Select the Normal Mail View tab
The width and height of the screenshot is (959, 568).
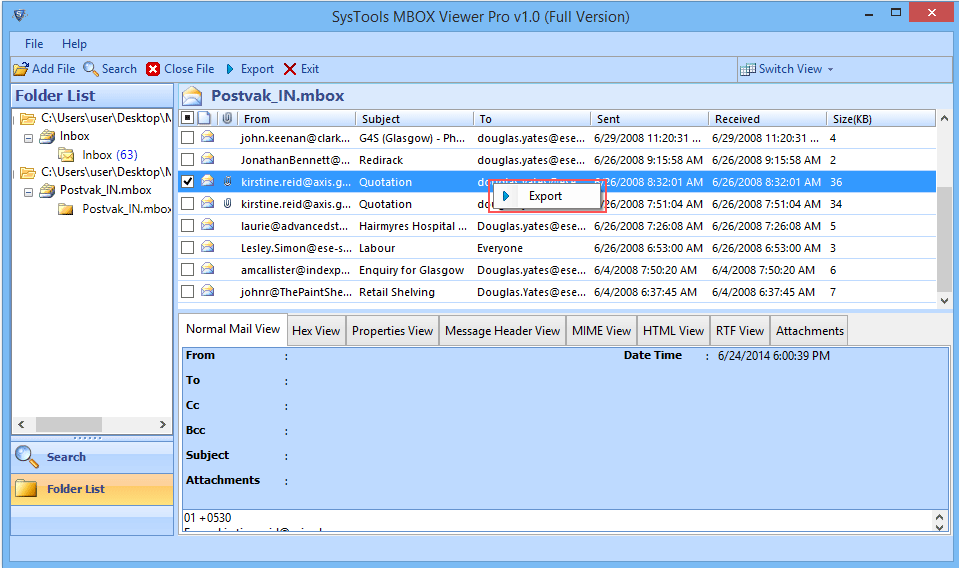coord(232,329)
